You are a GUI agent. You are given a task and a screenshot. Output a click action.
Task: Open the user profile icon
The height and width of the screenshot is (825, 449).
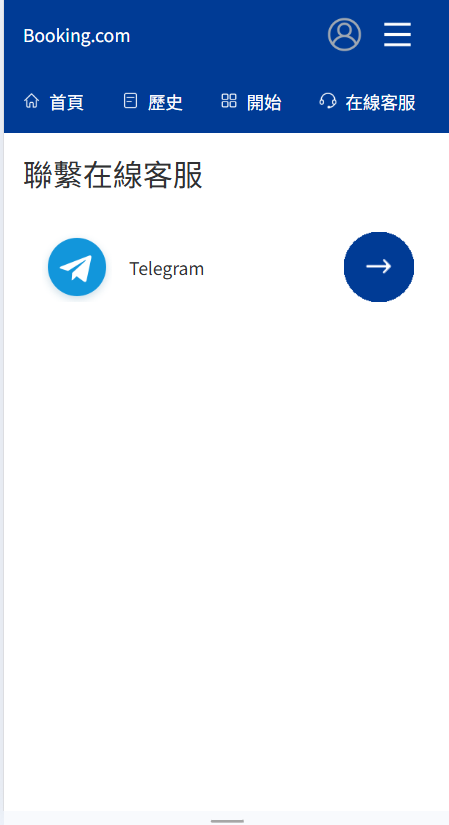(x=344, y=35)
